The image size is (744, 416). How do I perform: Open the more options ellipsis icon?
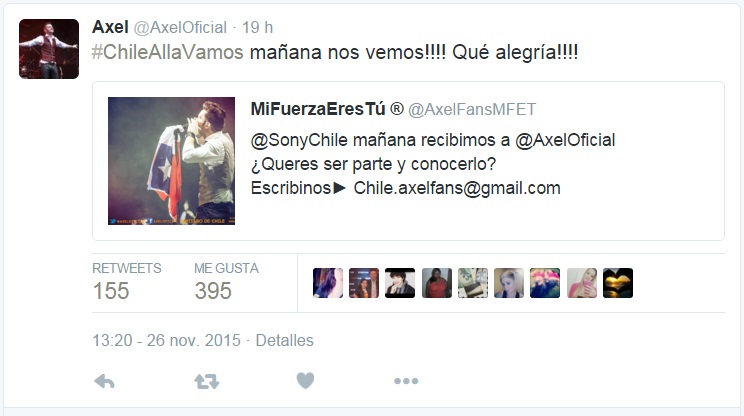(406, 381)
